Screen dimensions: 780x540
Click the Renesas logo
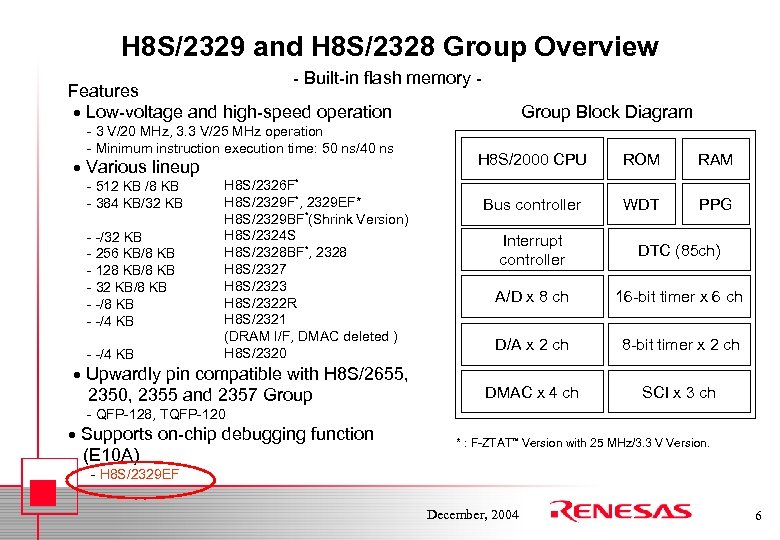[620, 511]
